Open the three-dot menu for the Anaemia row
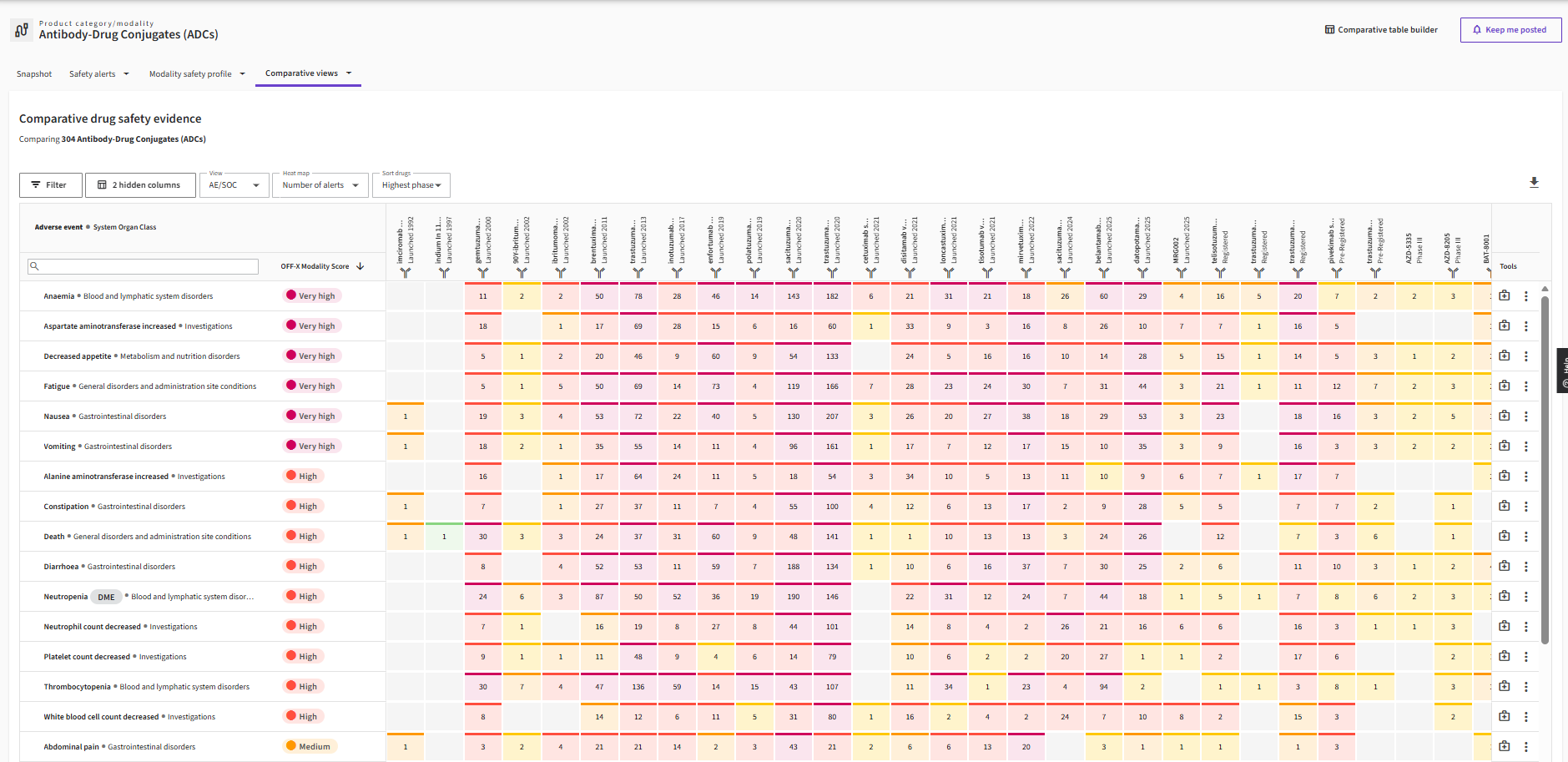 click(1526, 296)
